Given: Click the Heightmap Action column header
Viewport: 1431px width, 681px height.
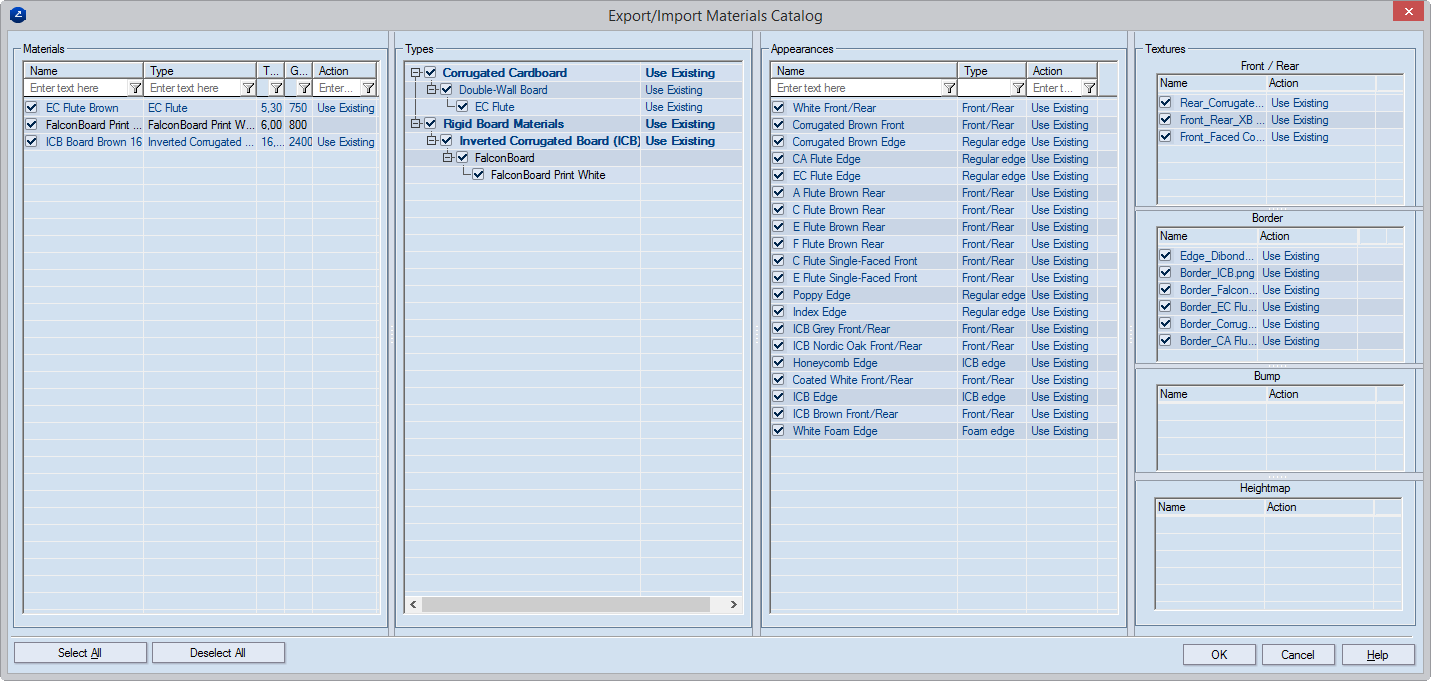Looking at the screenshot, I should click(1319, 507).
